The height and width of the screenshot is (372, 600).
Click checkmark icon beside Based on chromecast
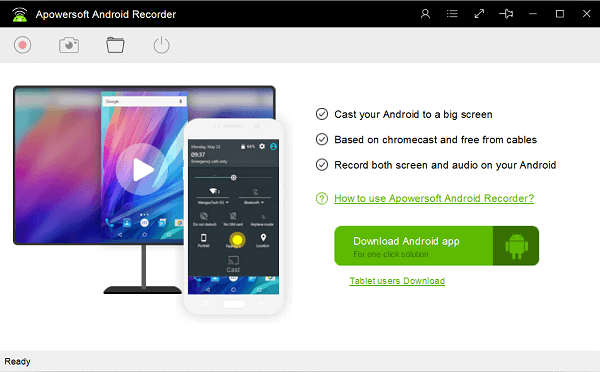(x=322, y=139)
